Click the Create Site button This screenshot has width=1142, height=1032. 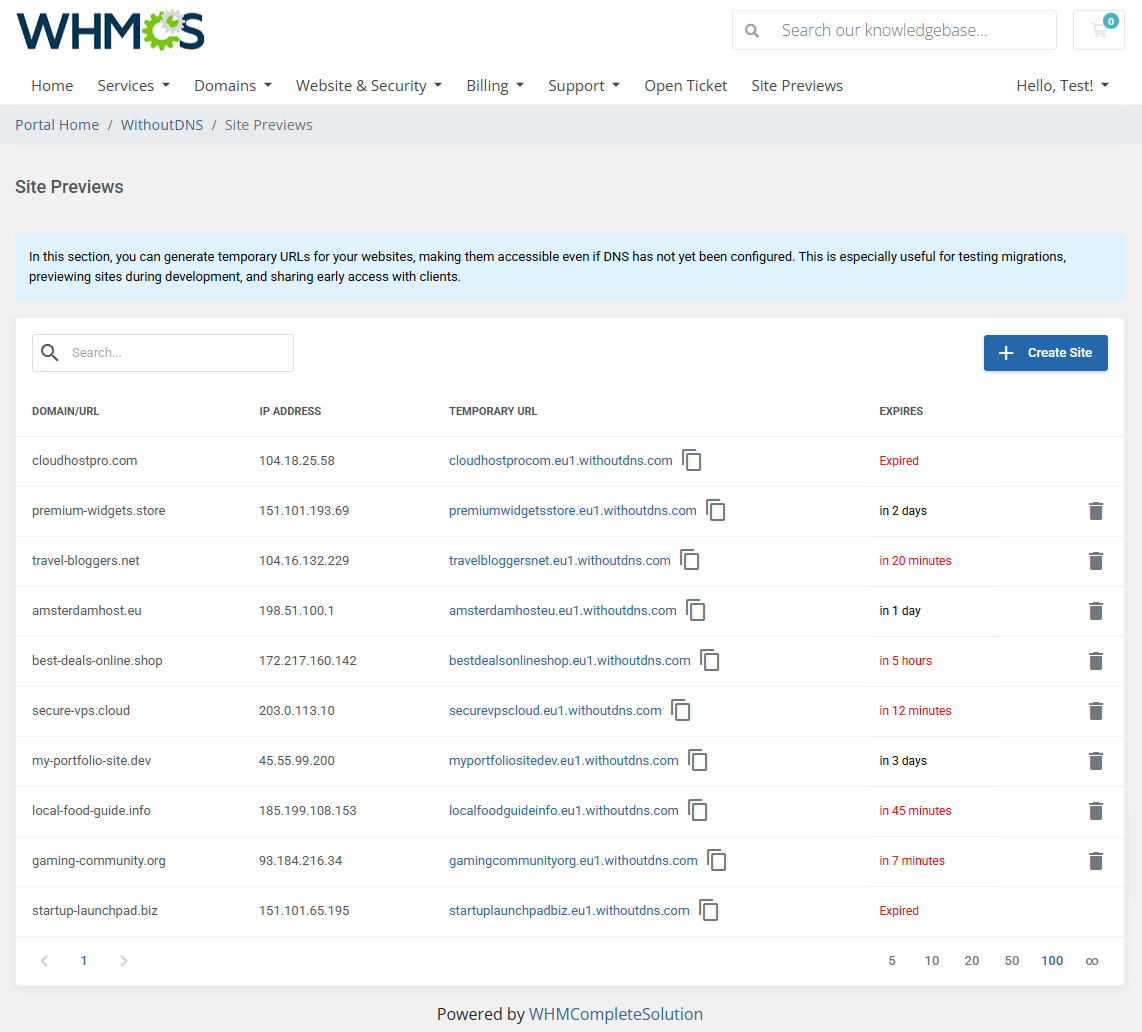1045,353
